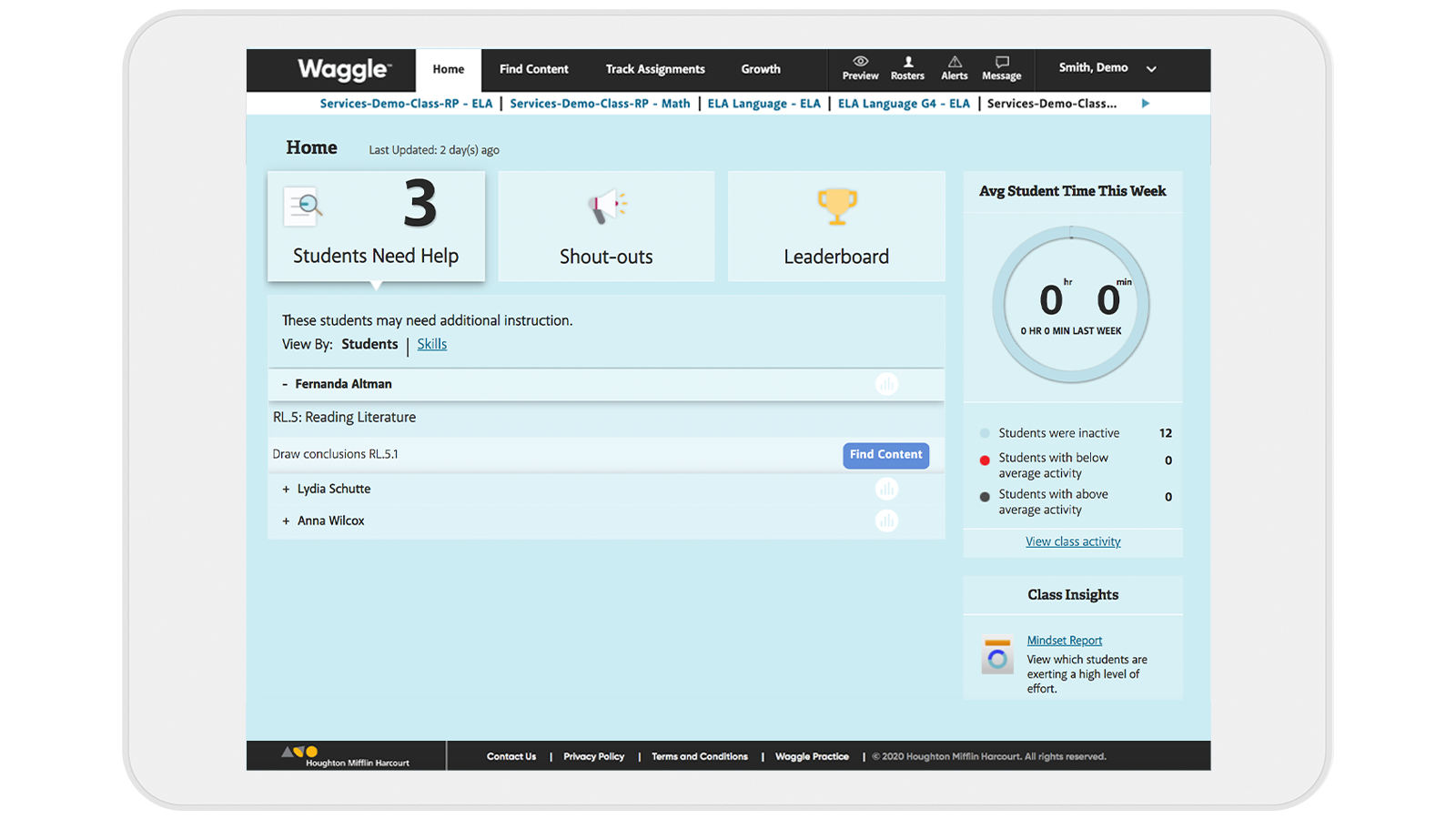Expand Anna Wilcox's row
Viewport: 1456px width, 819px height.
tap(286, 521)
